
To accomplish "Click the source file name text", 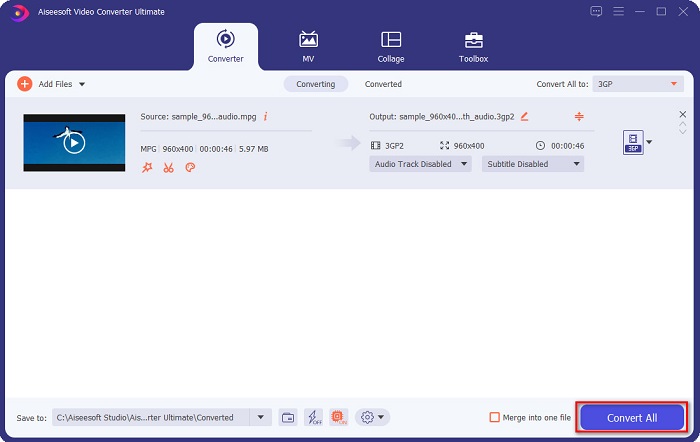I will (x=214, y=117).
